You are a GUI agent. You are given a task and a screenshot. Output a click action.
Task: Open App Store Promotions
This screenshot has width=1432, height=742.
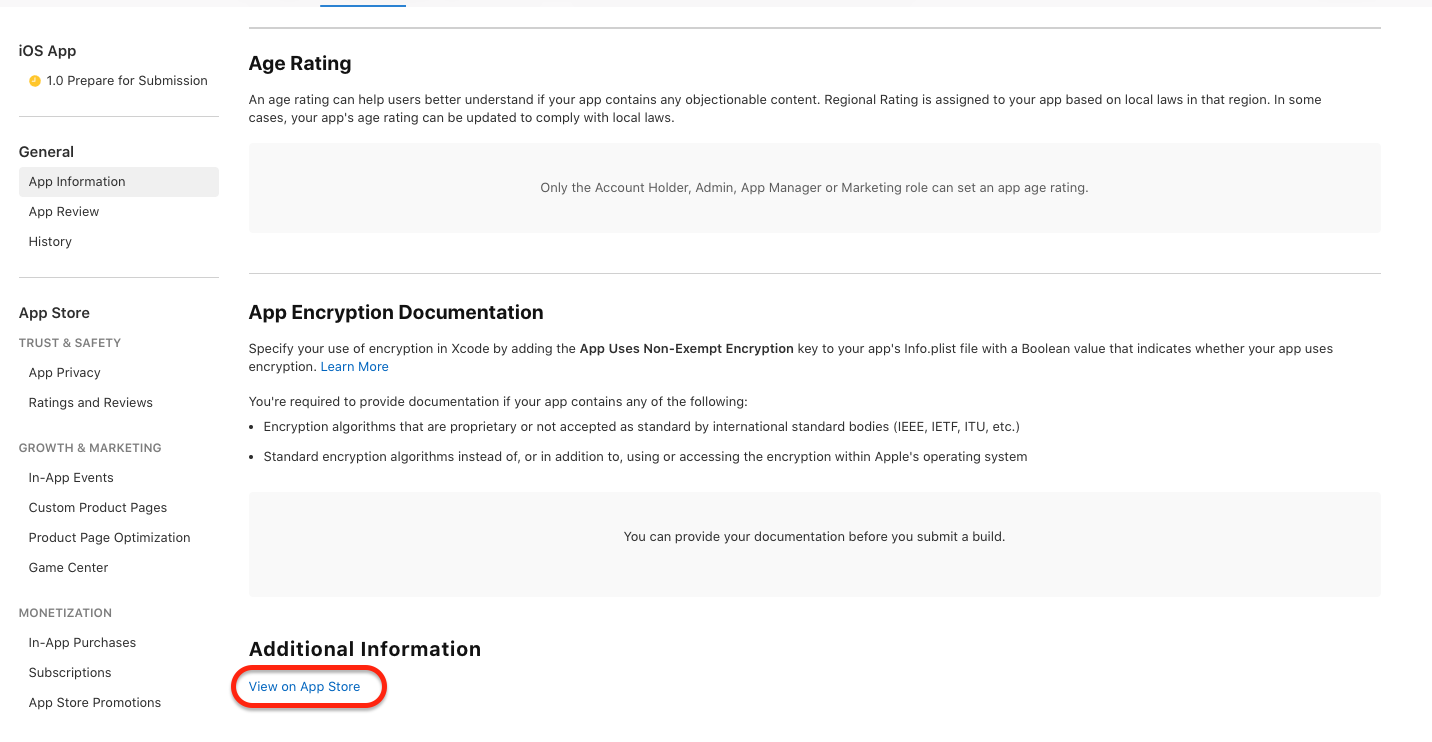point(94,702)
